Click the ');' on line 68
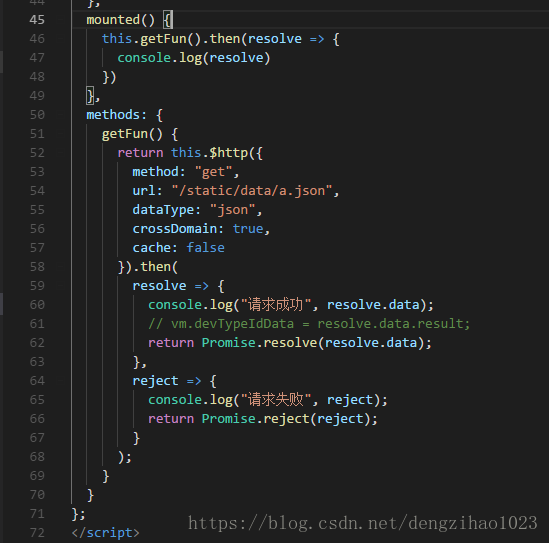Screen dimensions: 549x543 tap(125, 457)
